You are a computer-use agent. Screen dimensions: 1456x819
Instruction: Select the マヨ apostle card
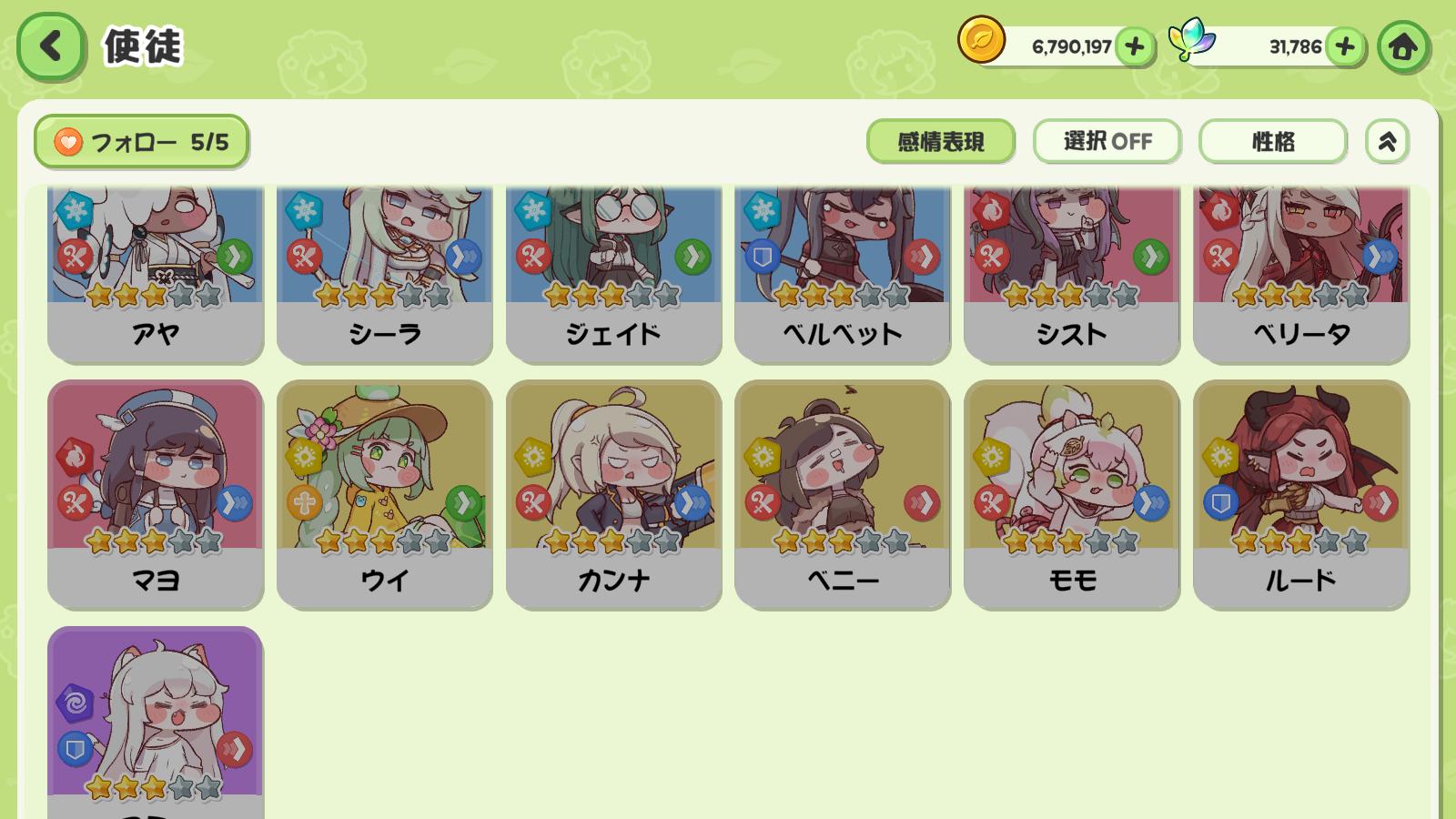point(156,494)
